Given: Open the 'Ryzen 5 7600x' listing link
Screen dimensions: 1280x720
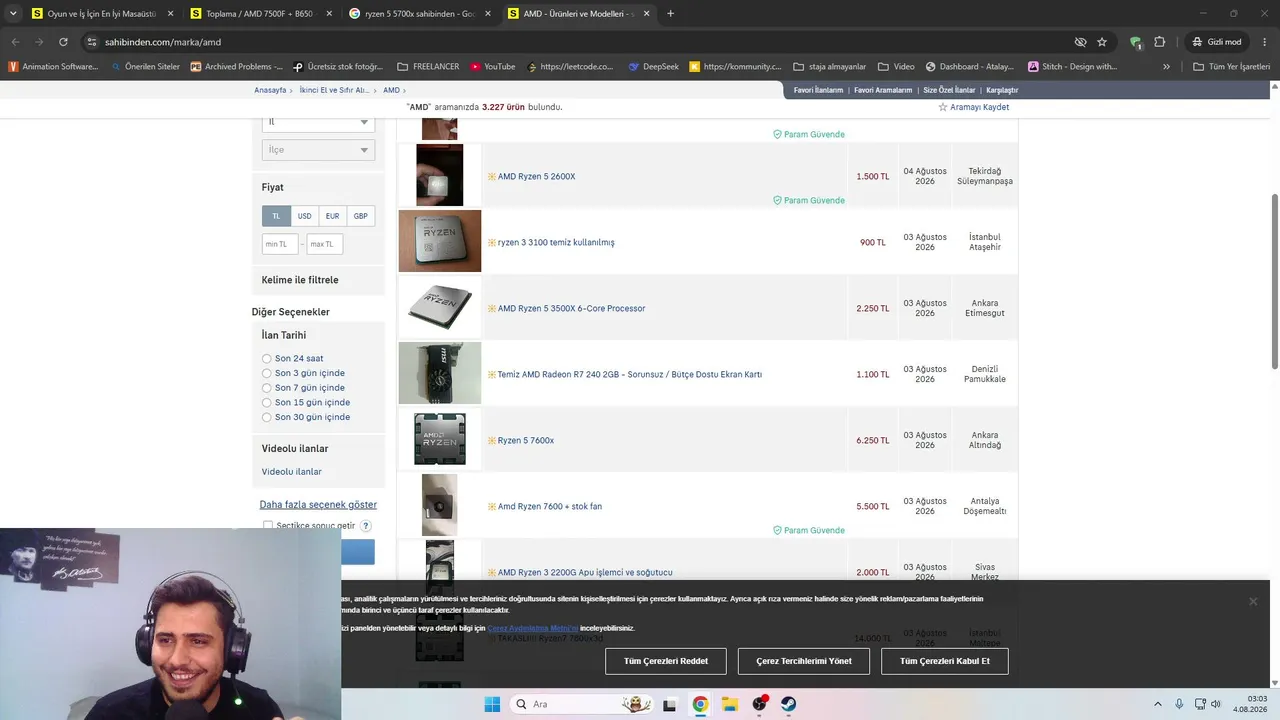Looking at the screenshot, I should pyautogui.click(x=526, y=441).
